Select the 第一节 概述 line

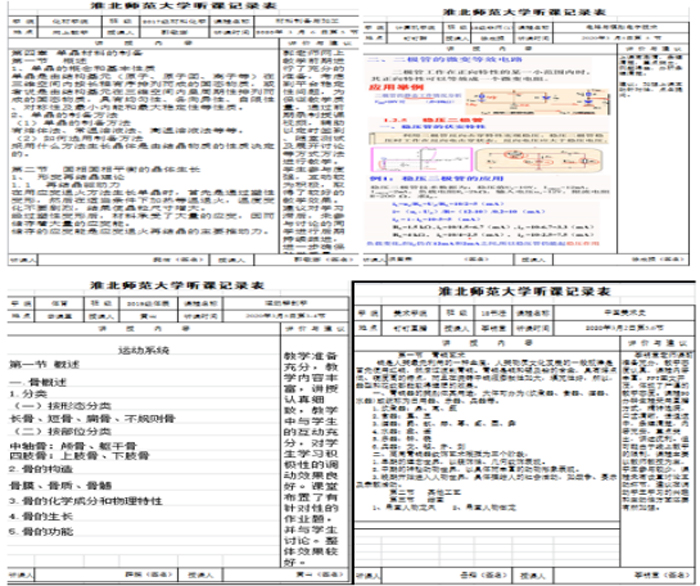pos(40,366)
